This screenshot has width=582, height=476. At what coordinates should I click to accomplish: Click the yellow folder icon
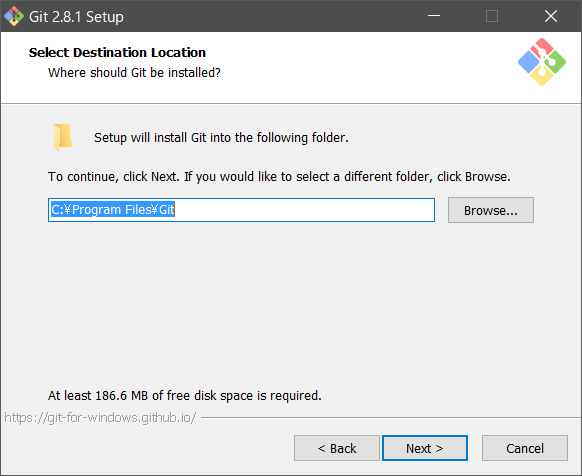[x=63, y=137]
